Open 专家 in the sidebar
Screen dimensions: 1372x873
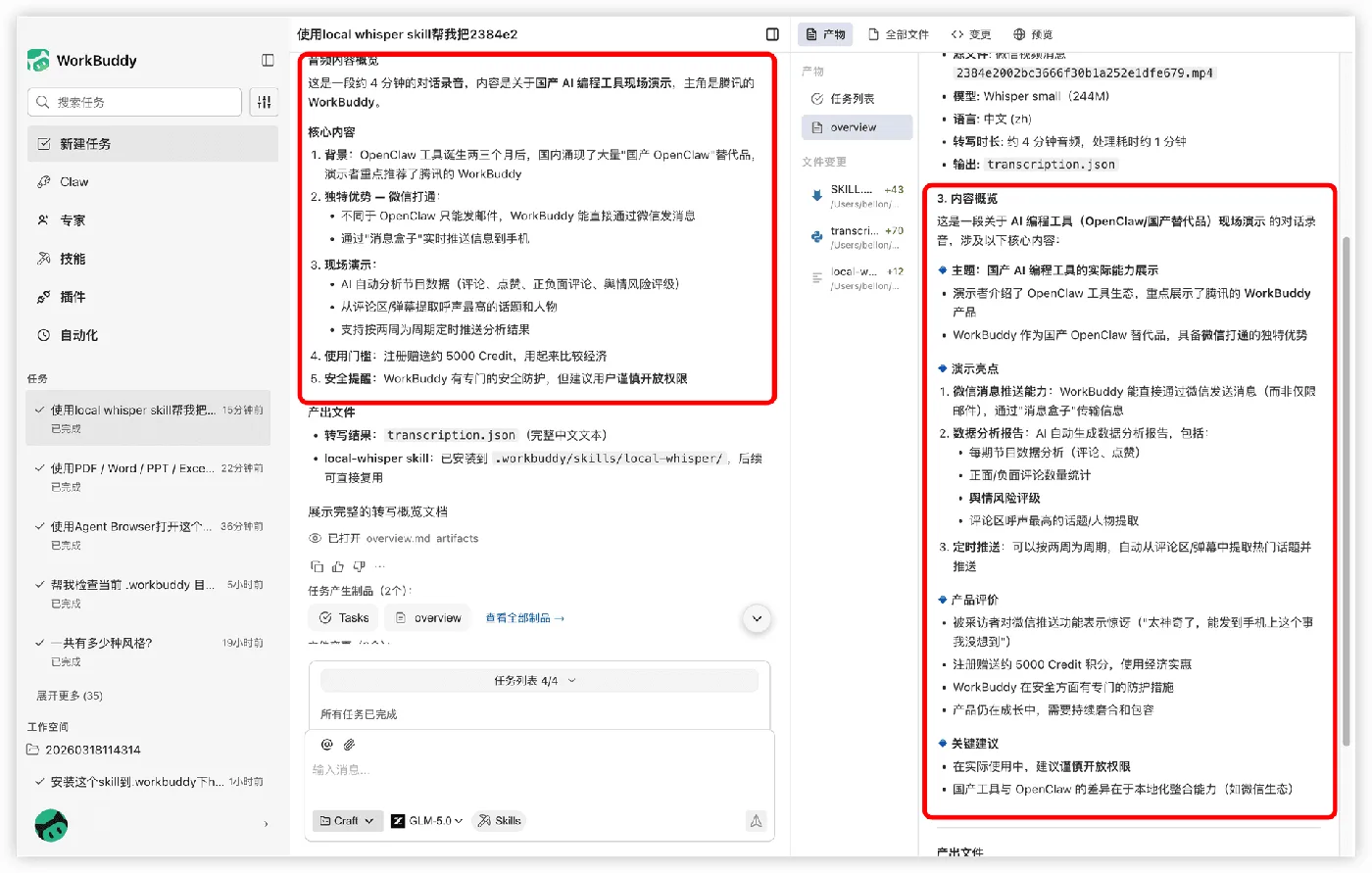[153, 220]
